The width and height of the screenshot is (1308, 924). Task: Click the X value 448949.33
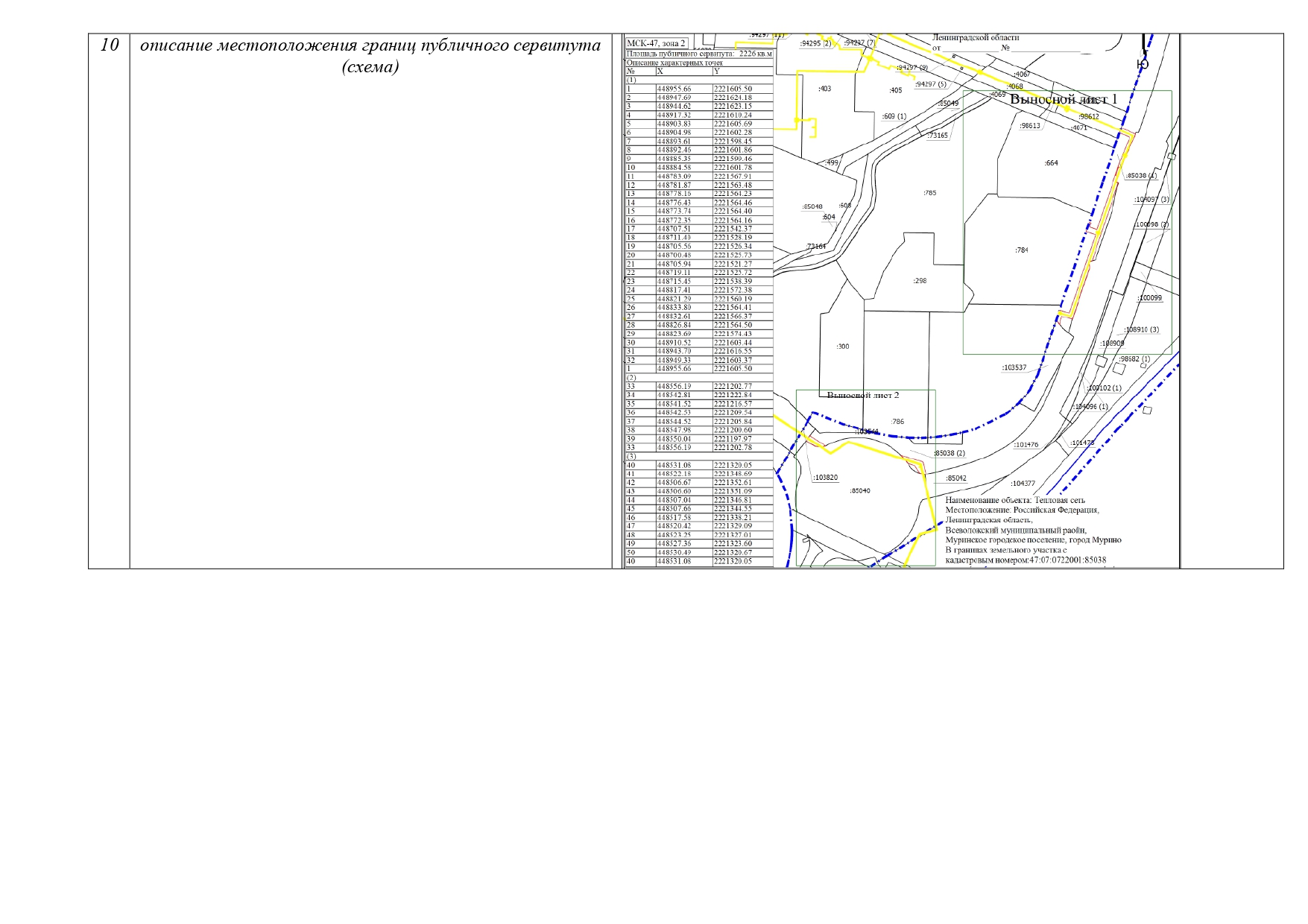click(x=674, y=360)
